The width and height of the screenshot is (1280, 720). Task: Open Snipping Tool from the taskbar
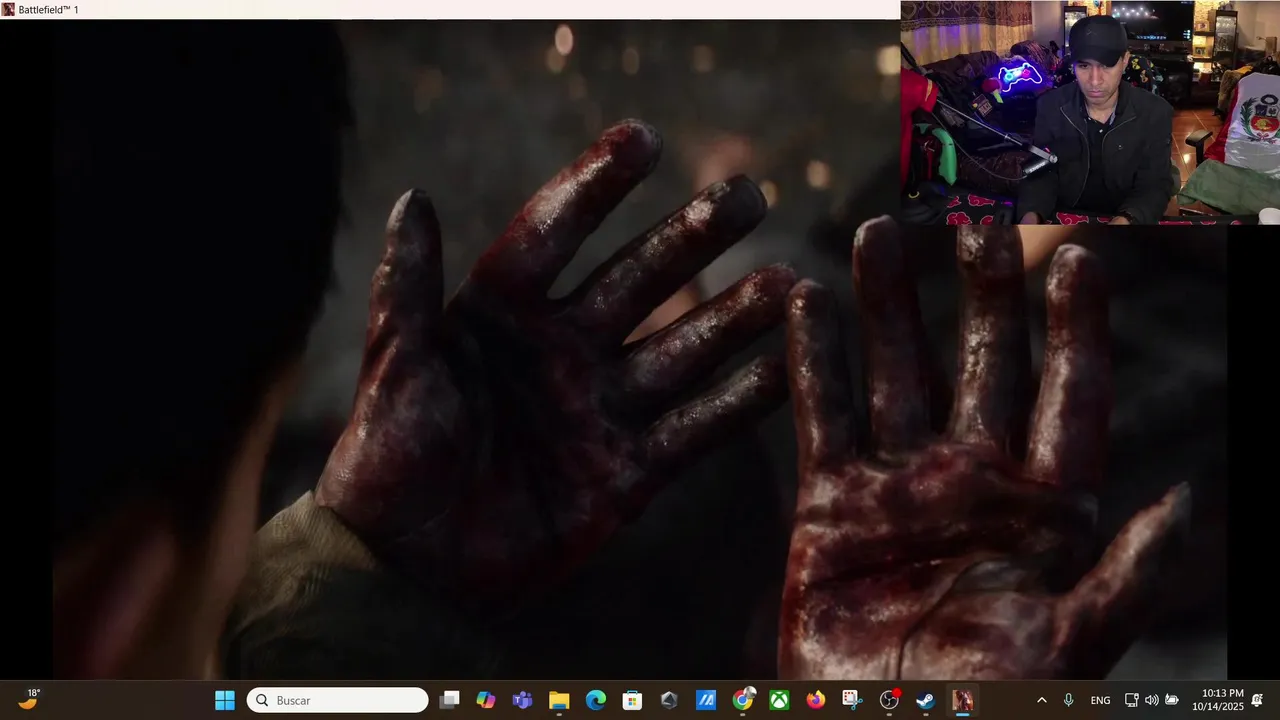click(851, 700)
